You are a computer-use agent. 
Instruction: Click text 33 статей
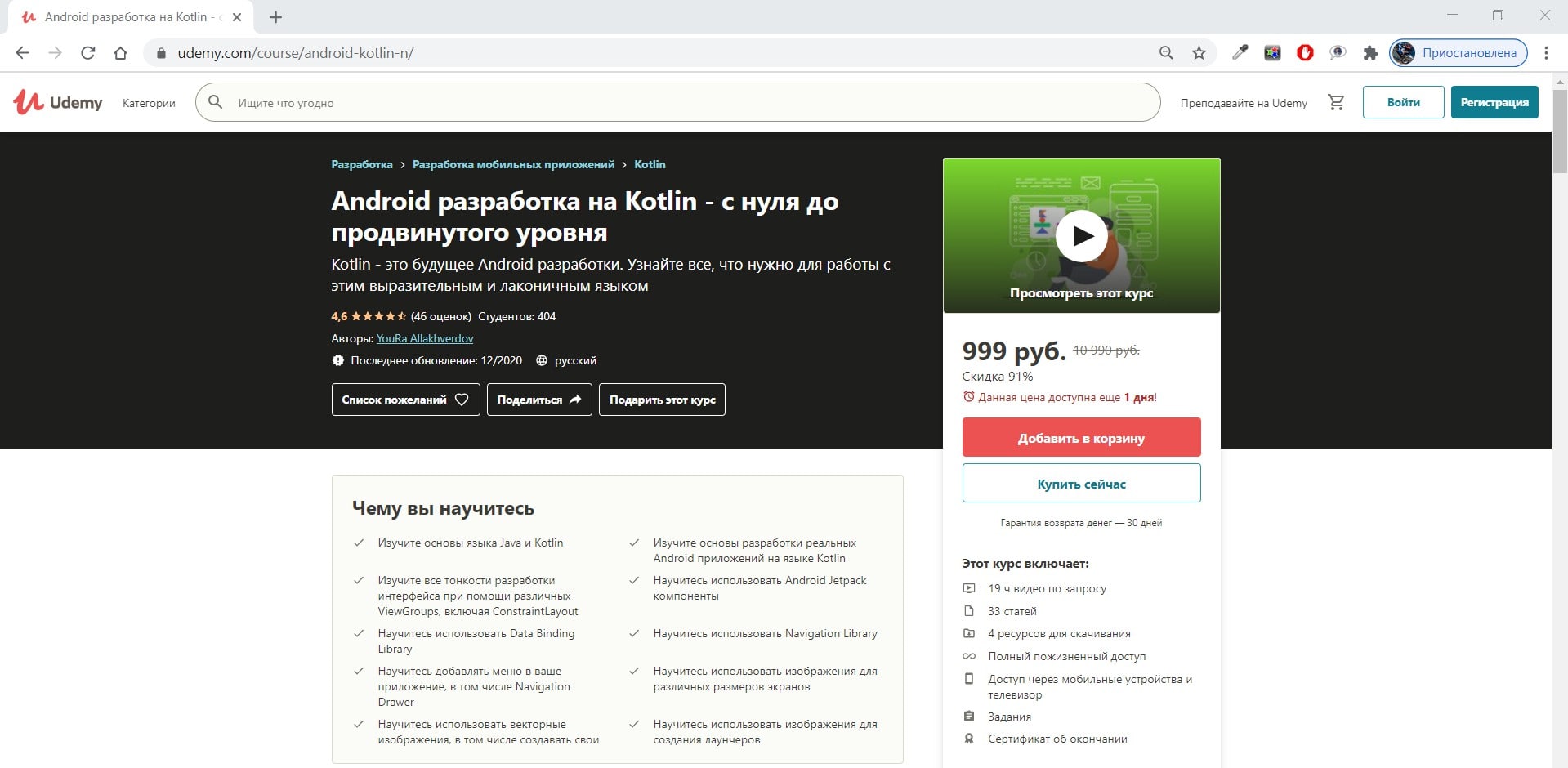point(1012,611)
